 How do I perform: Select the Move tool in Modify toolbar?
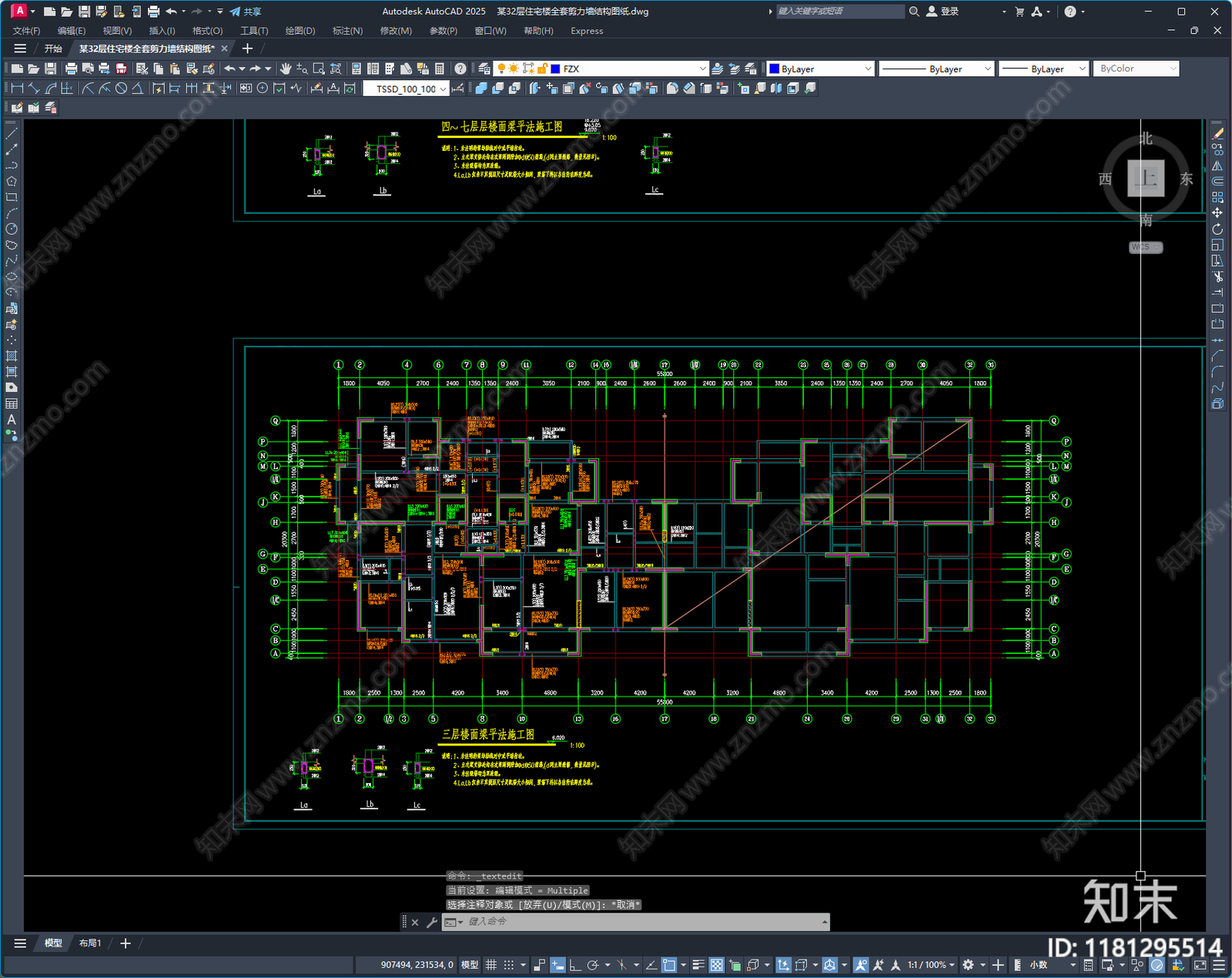[x=1217, y=213]
